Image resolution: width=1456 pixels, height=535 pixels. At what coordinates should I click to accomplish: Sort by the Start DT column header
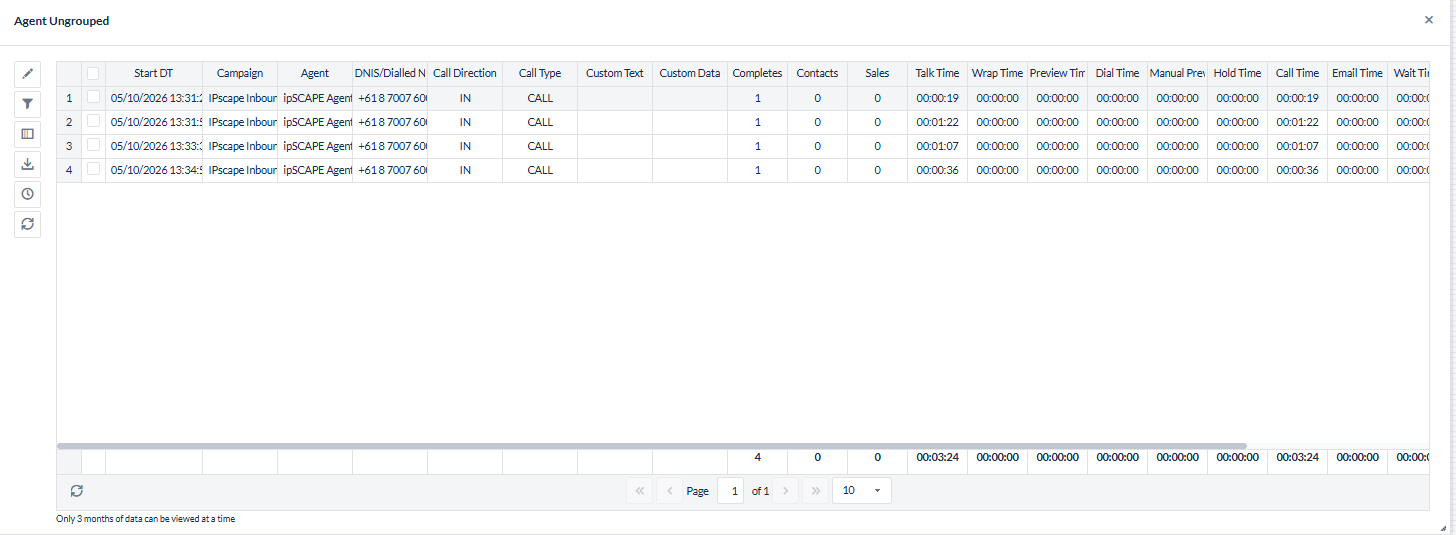(x=154, y=73)
